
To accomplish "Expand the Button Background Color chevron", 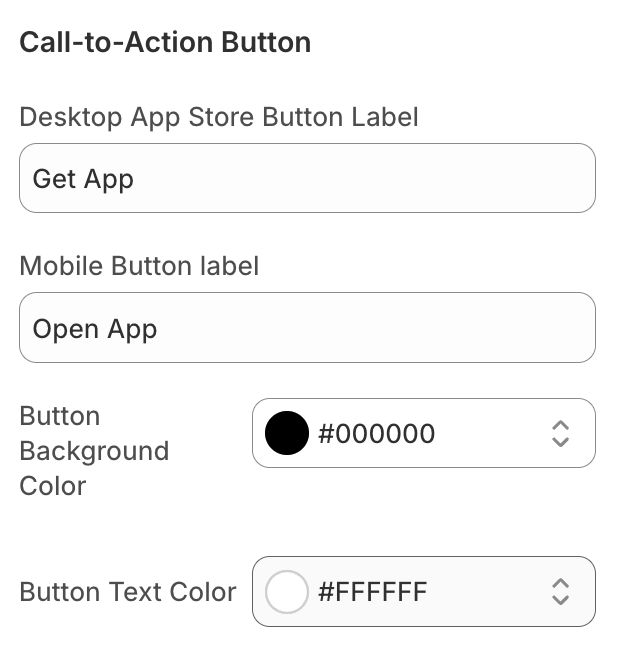I will tap(560, 433).
